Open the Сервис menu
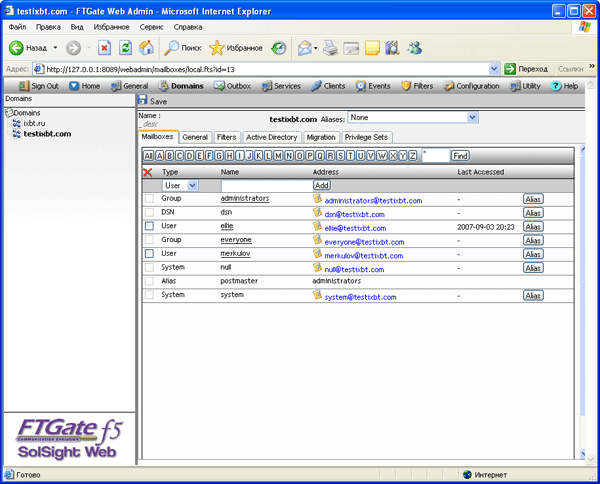 coord(152,27)
